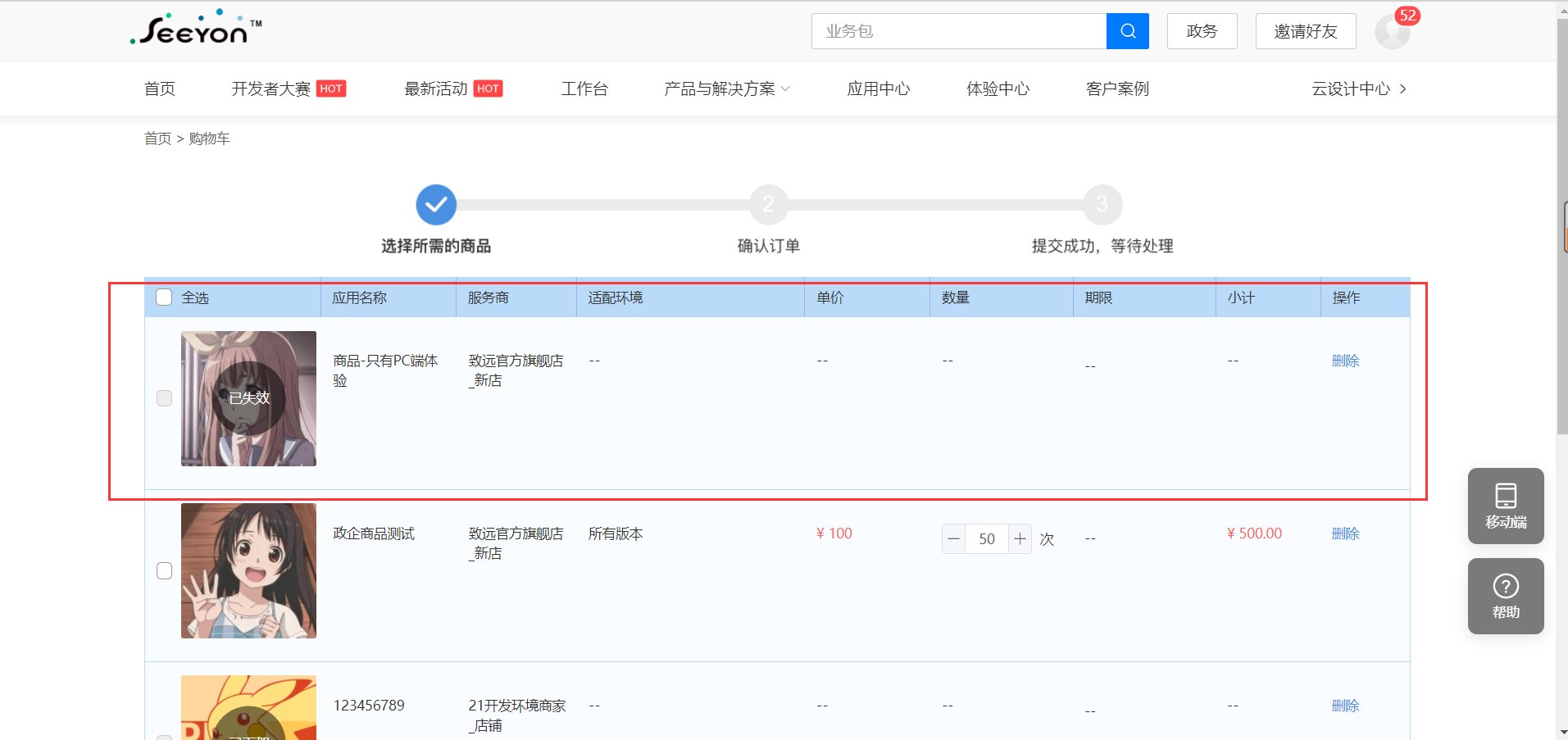Click the HOT badge next to 最新活动
Viewport: 1568px width, 740px height.
488,89
